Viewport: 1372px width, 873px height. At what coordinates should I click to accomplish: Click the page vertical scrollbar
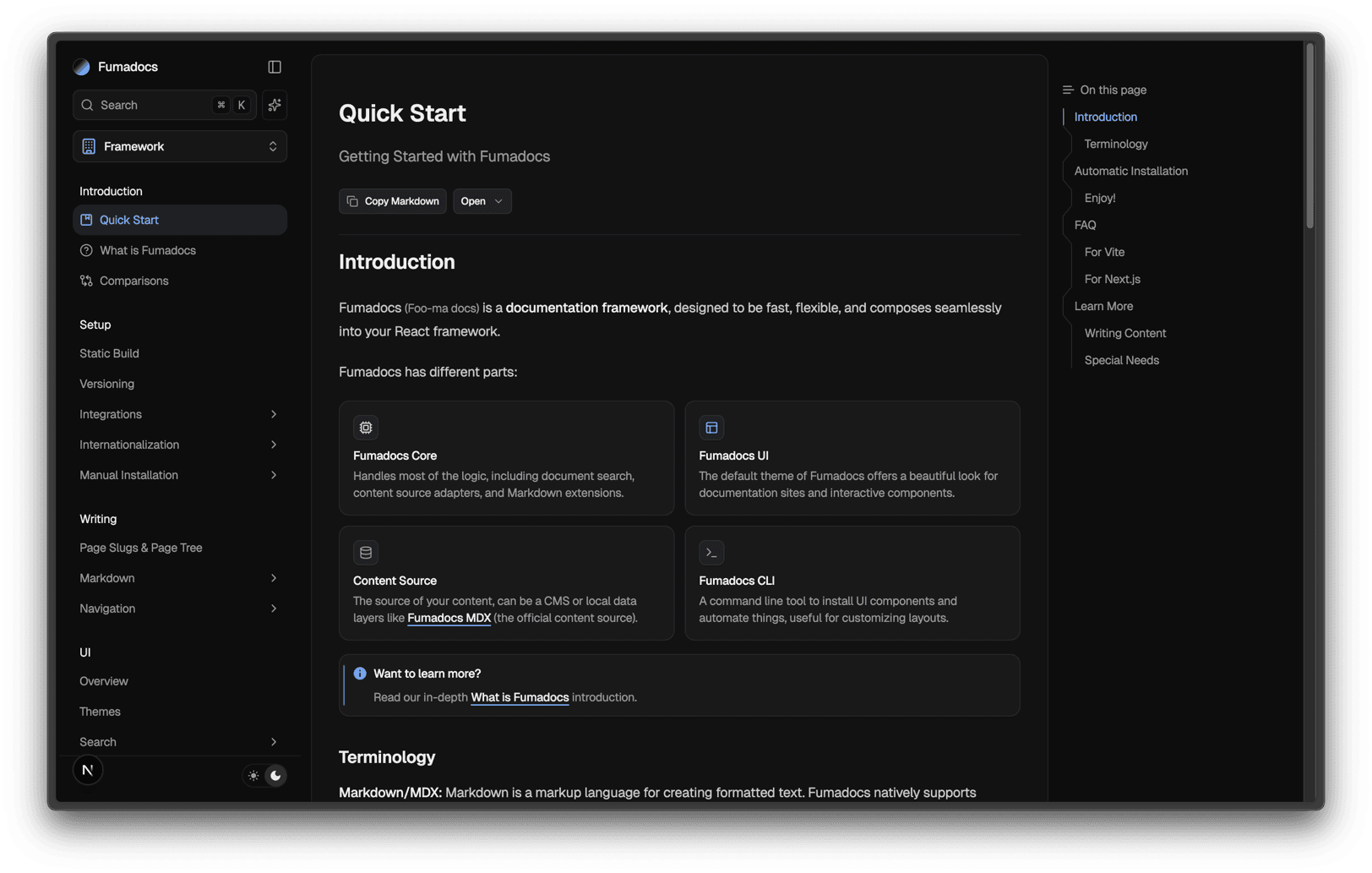click(1310, 135)
